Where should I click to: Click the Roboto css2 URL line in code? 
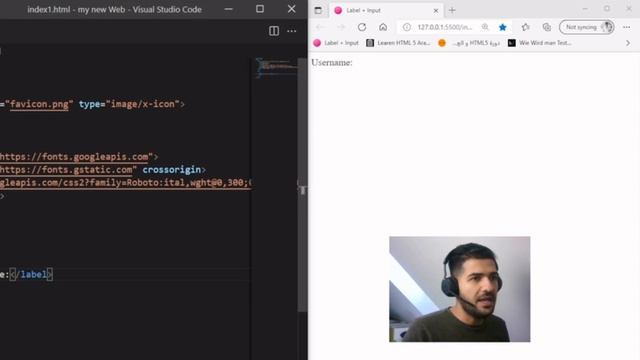pyautogui.click(x=125, y=183)
